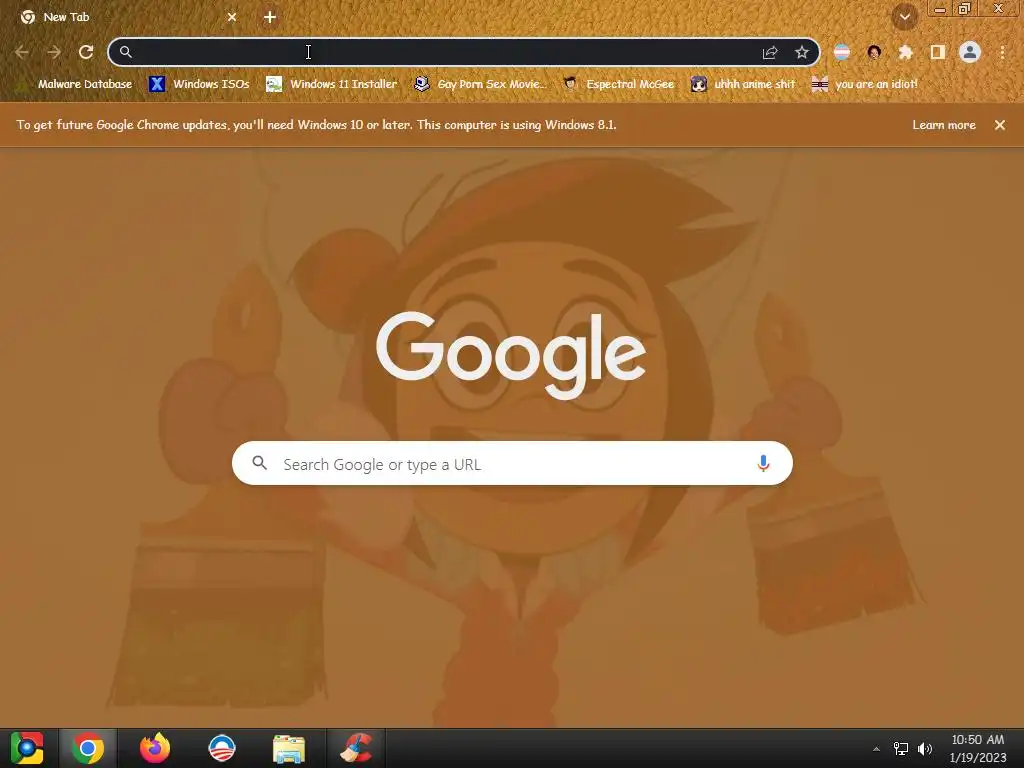Open network status tray icon
This screenshot has width=1024, height=768.
(x=901, y=749)
